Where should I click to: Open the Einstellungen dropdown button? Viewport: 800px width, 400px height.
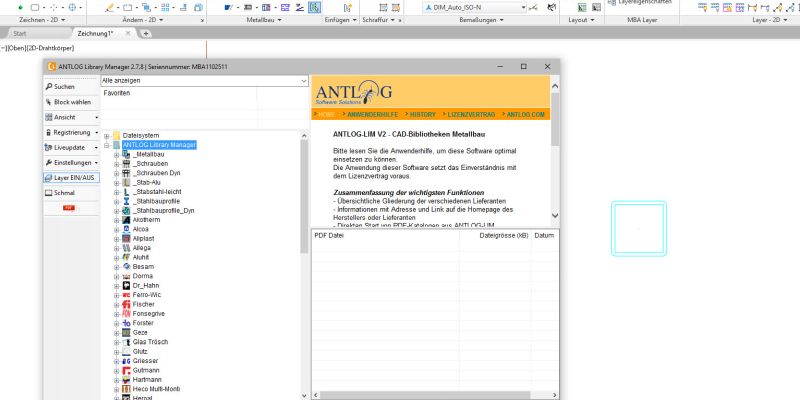point(71,163)
